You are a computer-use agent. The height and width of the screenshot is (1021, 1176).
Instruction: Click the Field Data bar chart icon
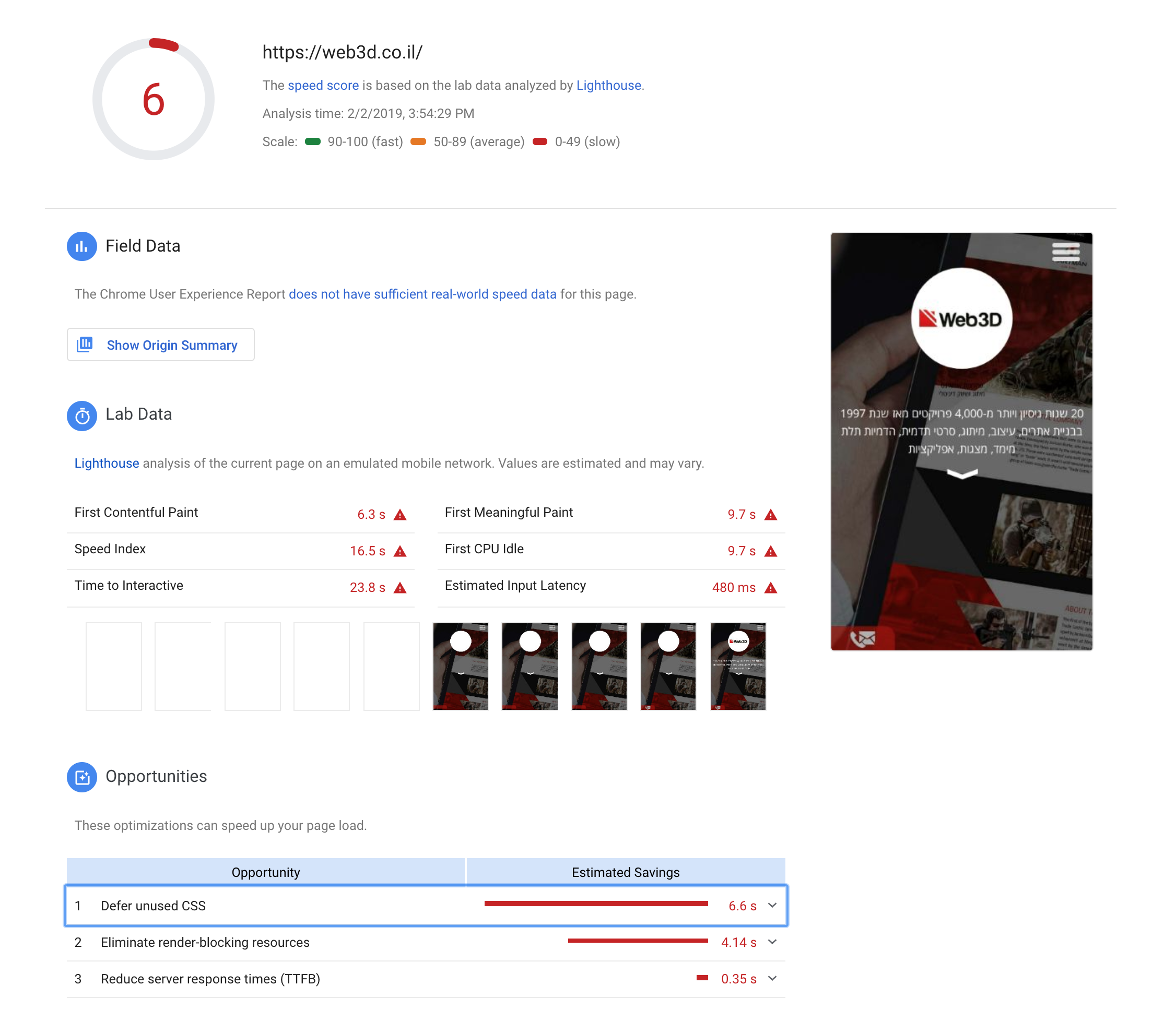point(81,247)
